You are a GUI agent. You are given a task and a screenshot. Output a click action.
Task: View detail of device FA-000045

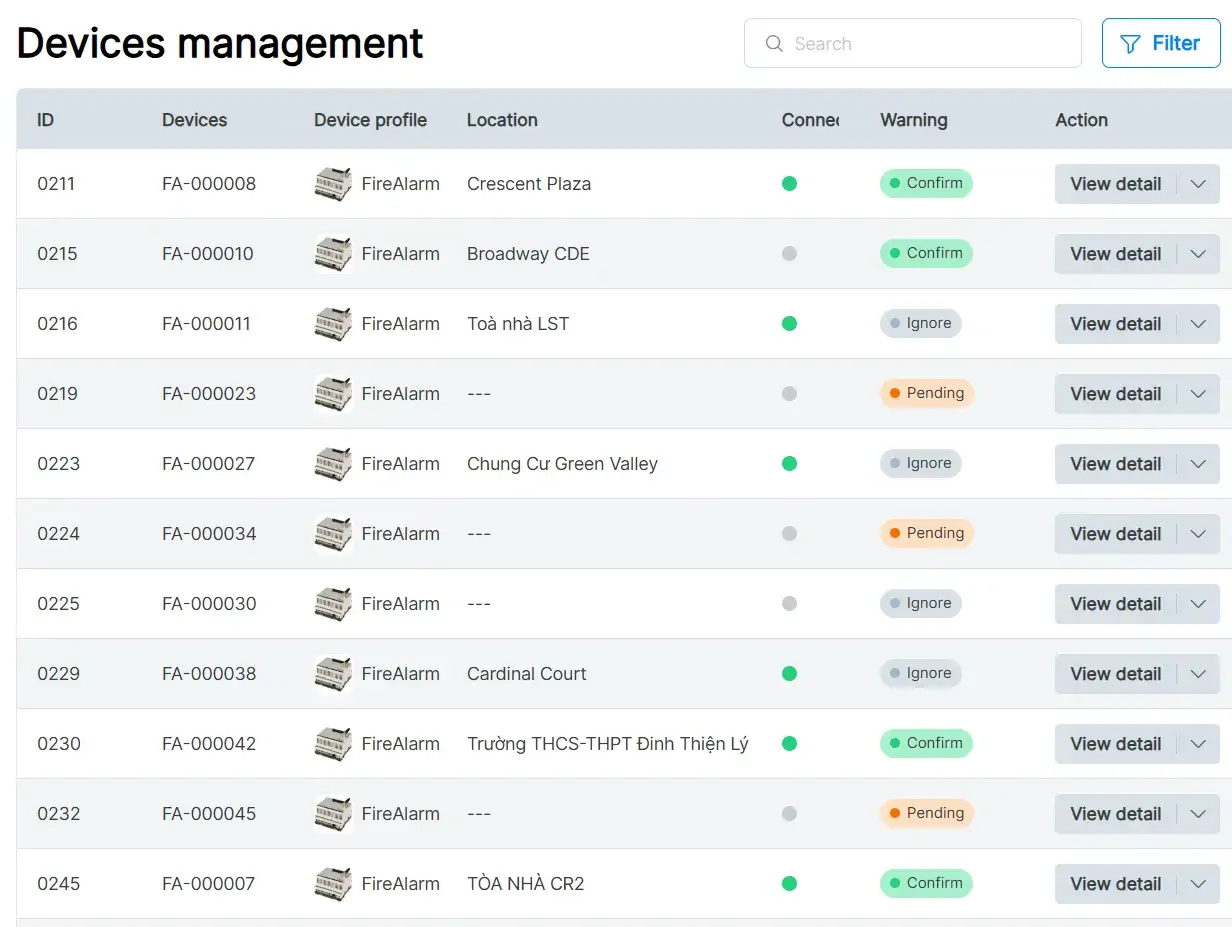1116,814
